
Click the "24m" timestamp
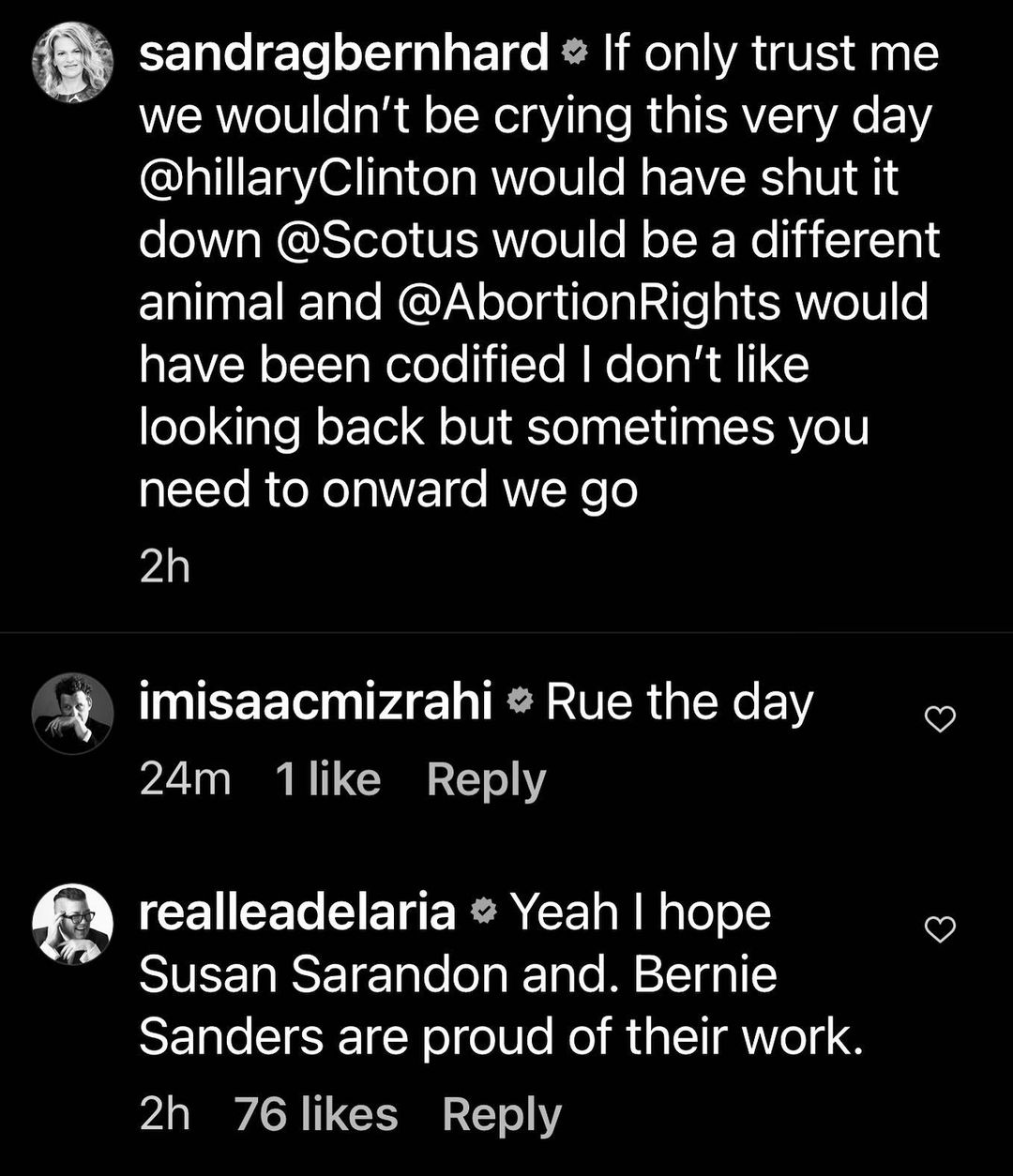coord(185,780)
